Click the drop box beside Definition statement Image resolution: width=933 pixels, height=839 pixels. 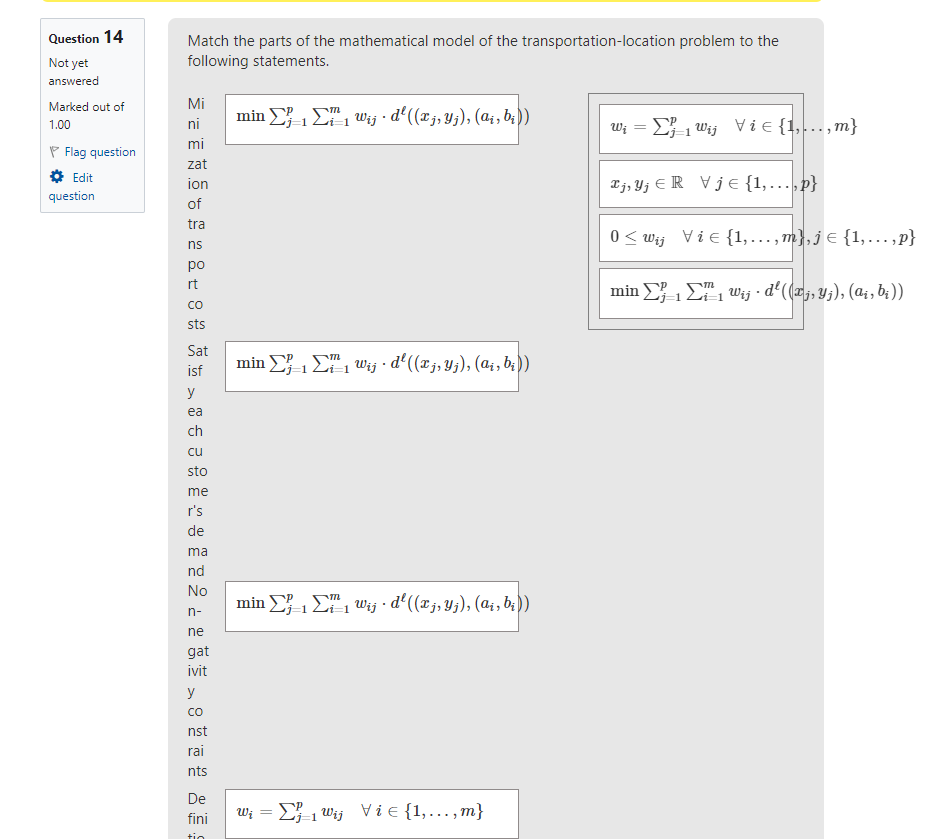click(372, 814)
